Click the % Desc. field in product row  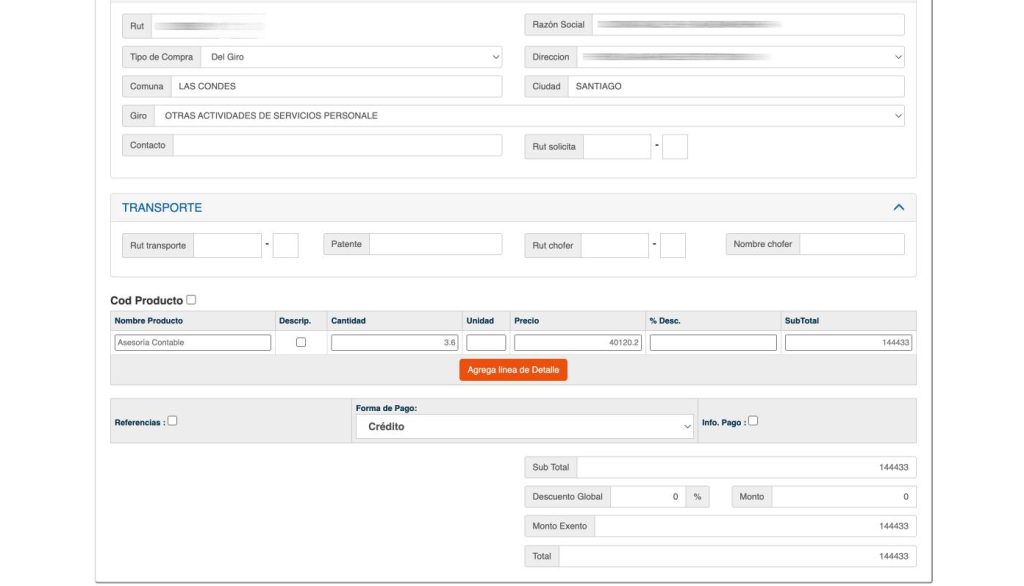click(712, 343)
